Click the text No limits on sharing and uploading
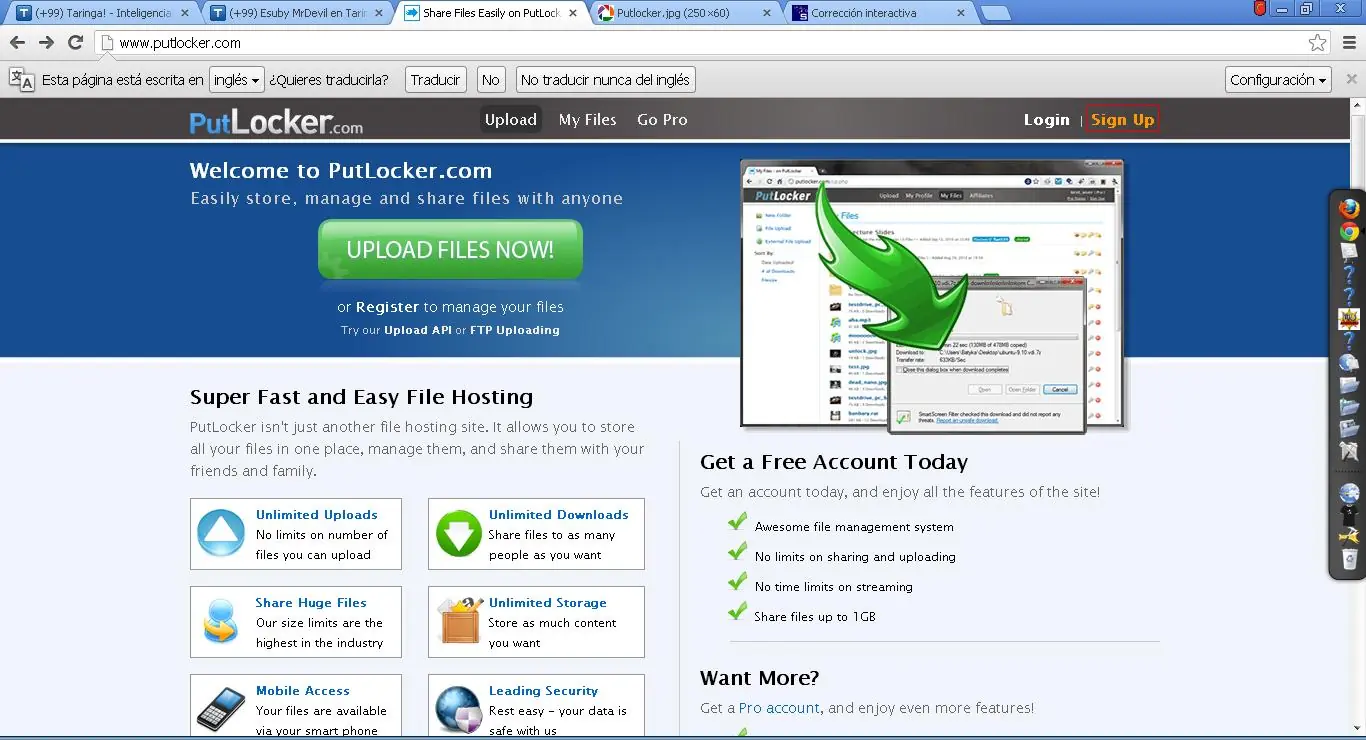Viewport: 1366px width, 740px height. click(x=855, y=557)
